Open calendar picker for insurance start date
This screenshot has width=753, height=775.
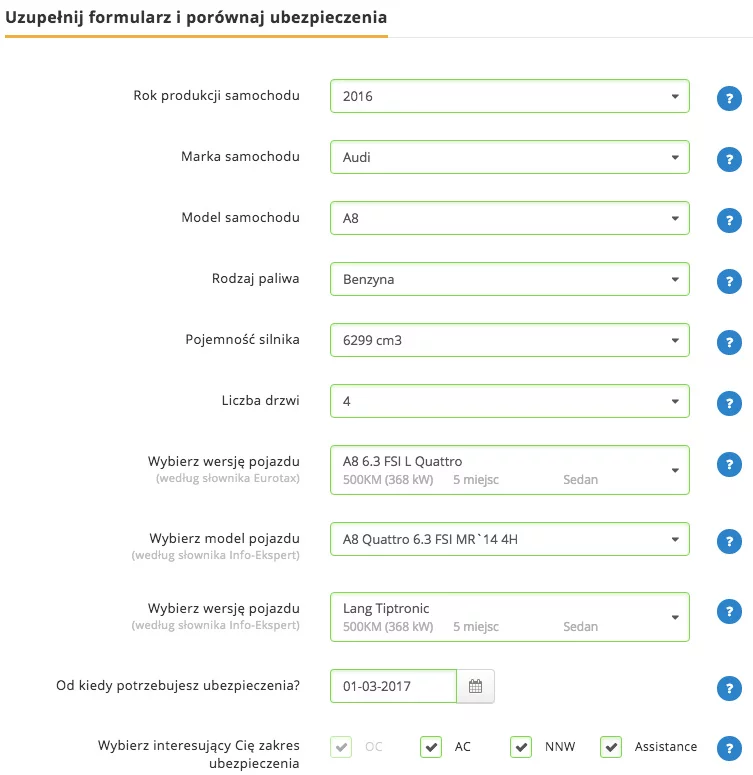pyautogui.click(x=475, y=686)
